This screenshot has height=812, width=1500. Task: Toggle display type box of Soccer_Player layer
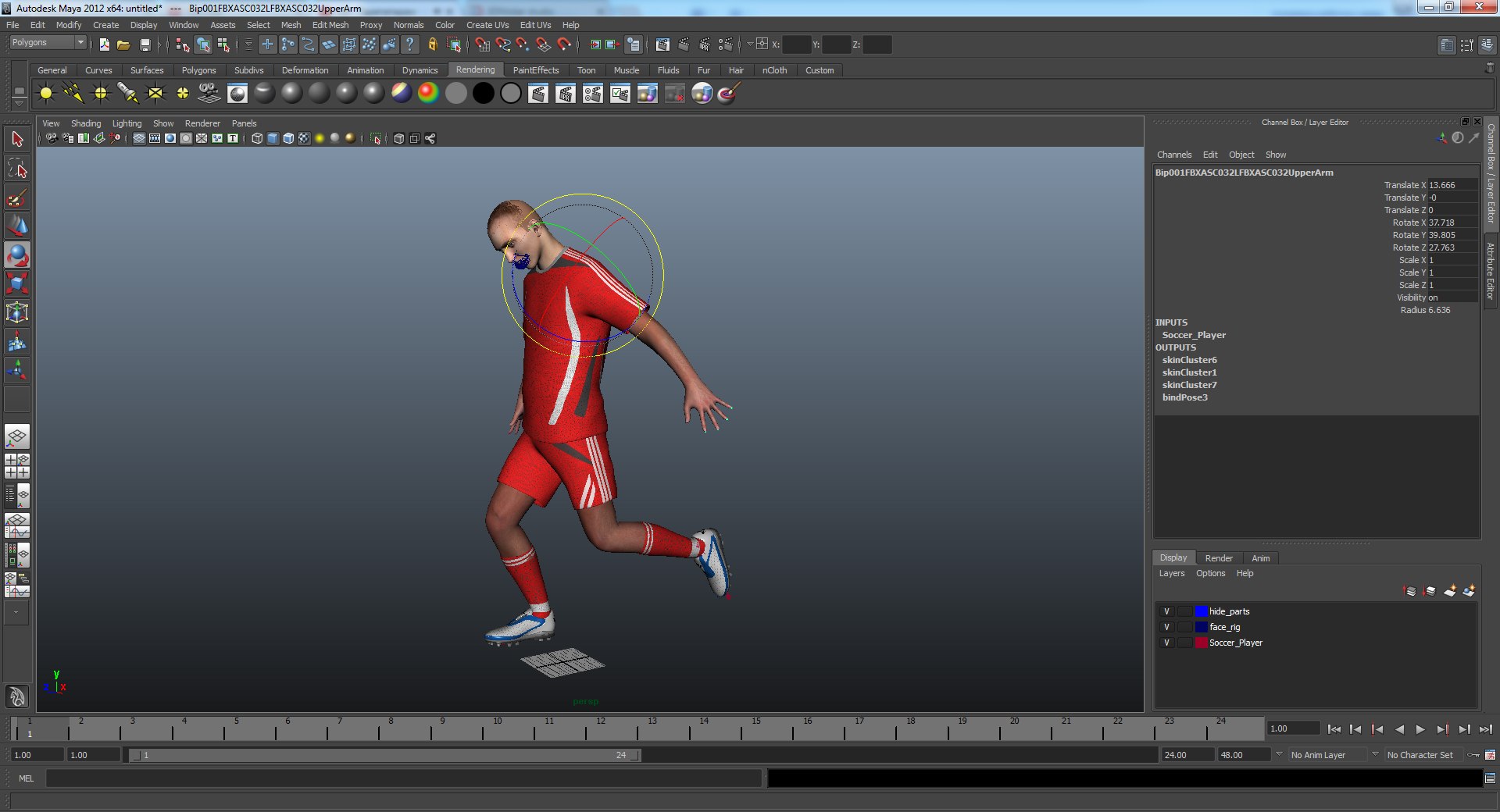(x=1185, y=643)
